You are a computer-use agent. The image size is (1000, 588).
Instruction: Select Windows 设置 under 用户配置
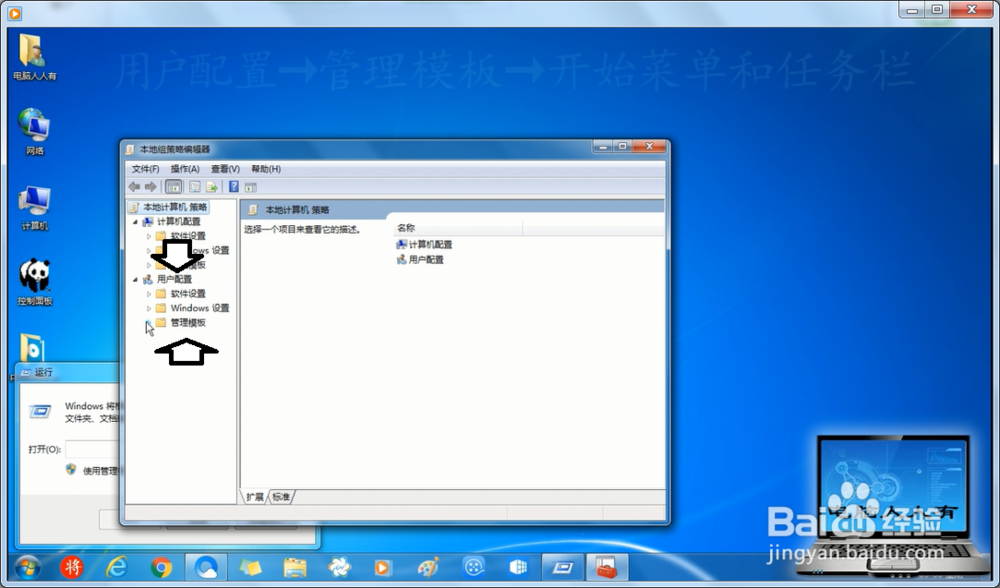tap(200, 308)
